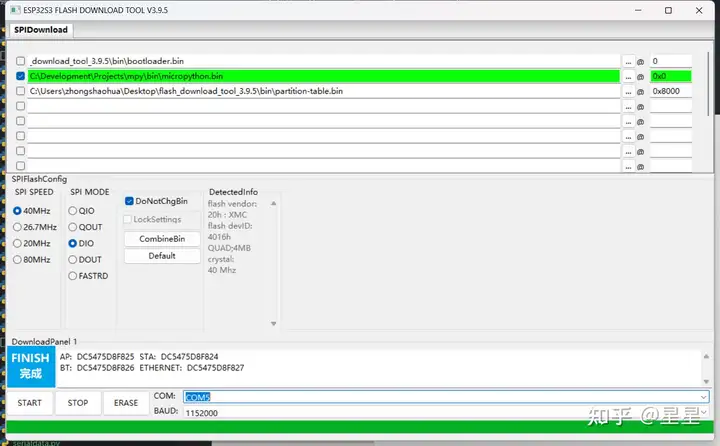This screenshot has width=720, height=446.
Task: Maximize the flash download tool window
Action: 668,10
